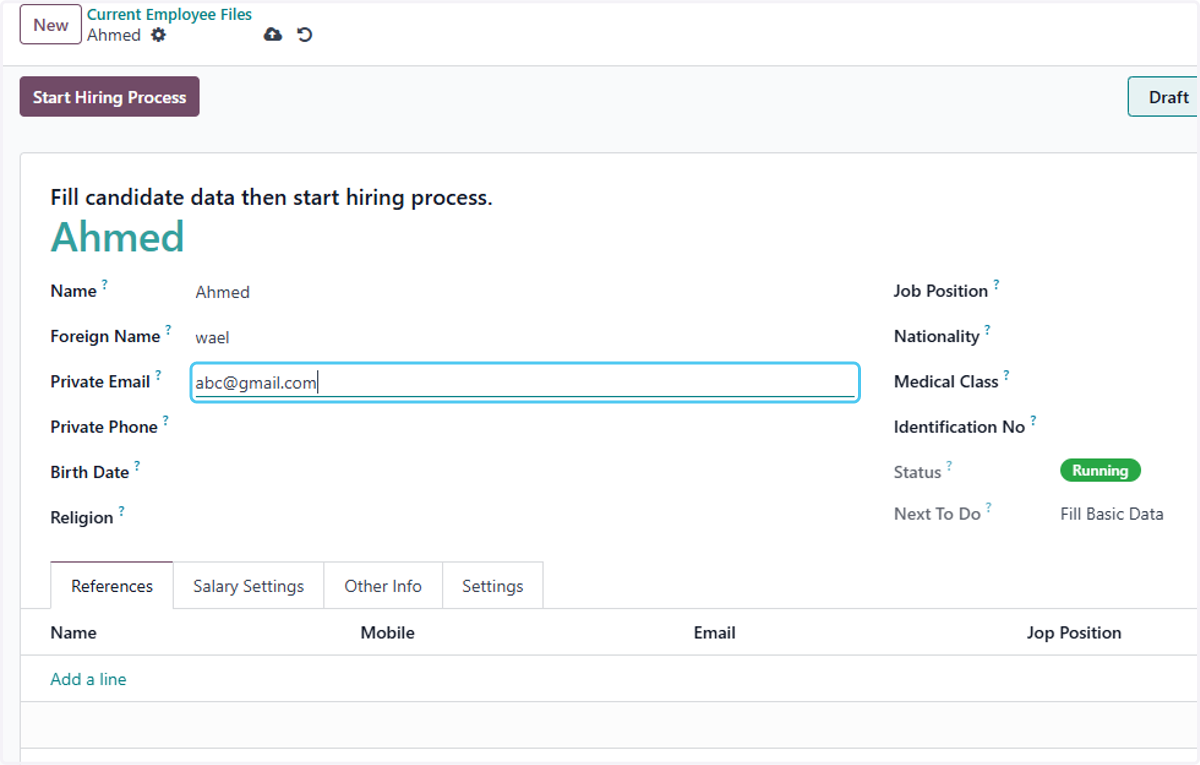Click the cloud save icon

[x=272, y=35]
